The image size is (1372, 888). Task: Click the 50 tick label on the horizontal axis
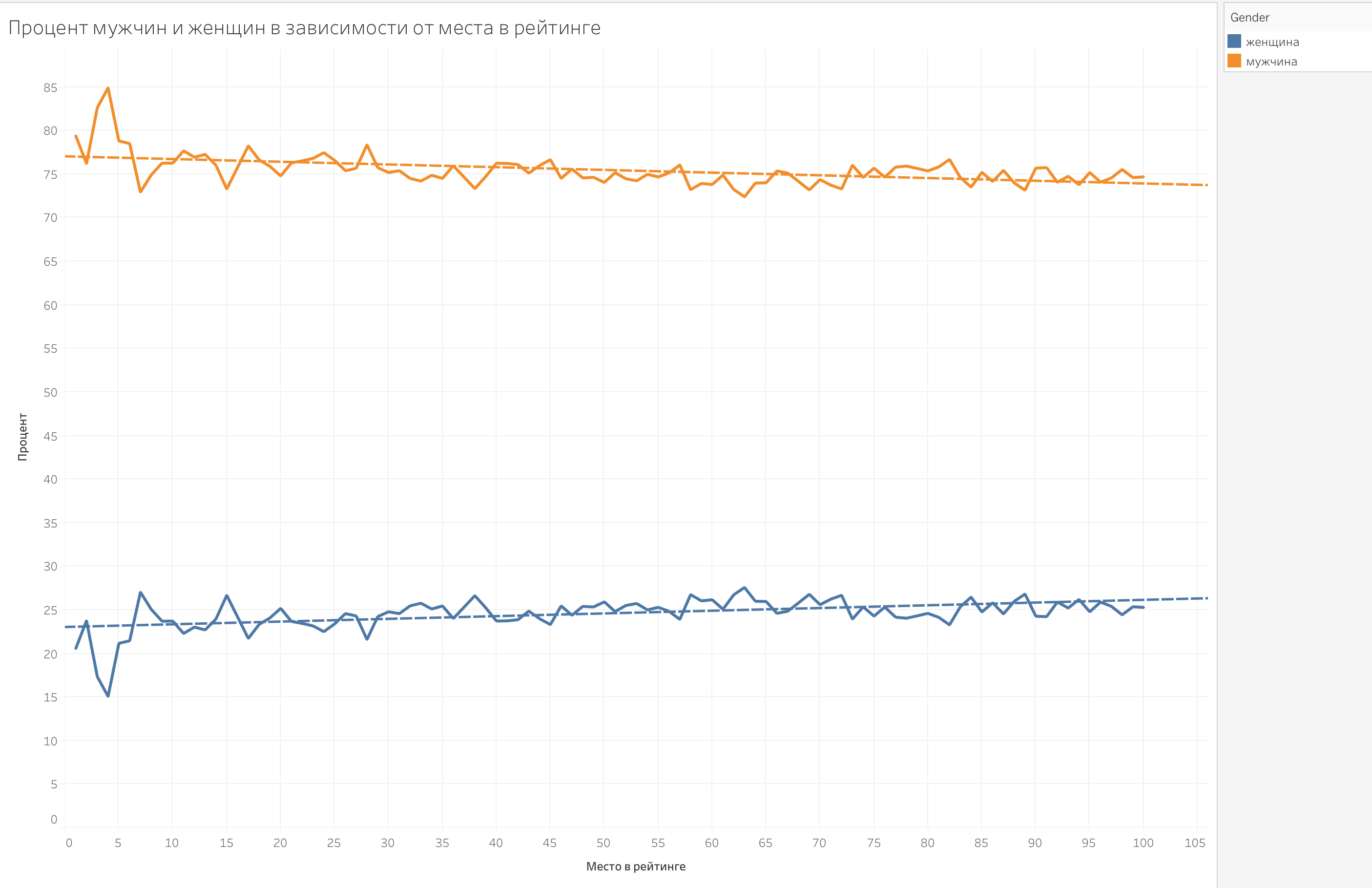point(603,843)
